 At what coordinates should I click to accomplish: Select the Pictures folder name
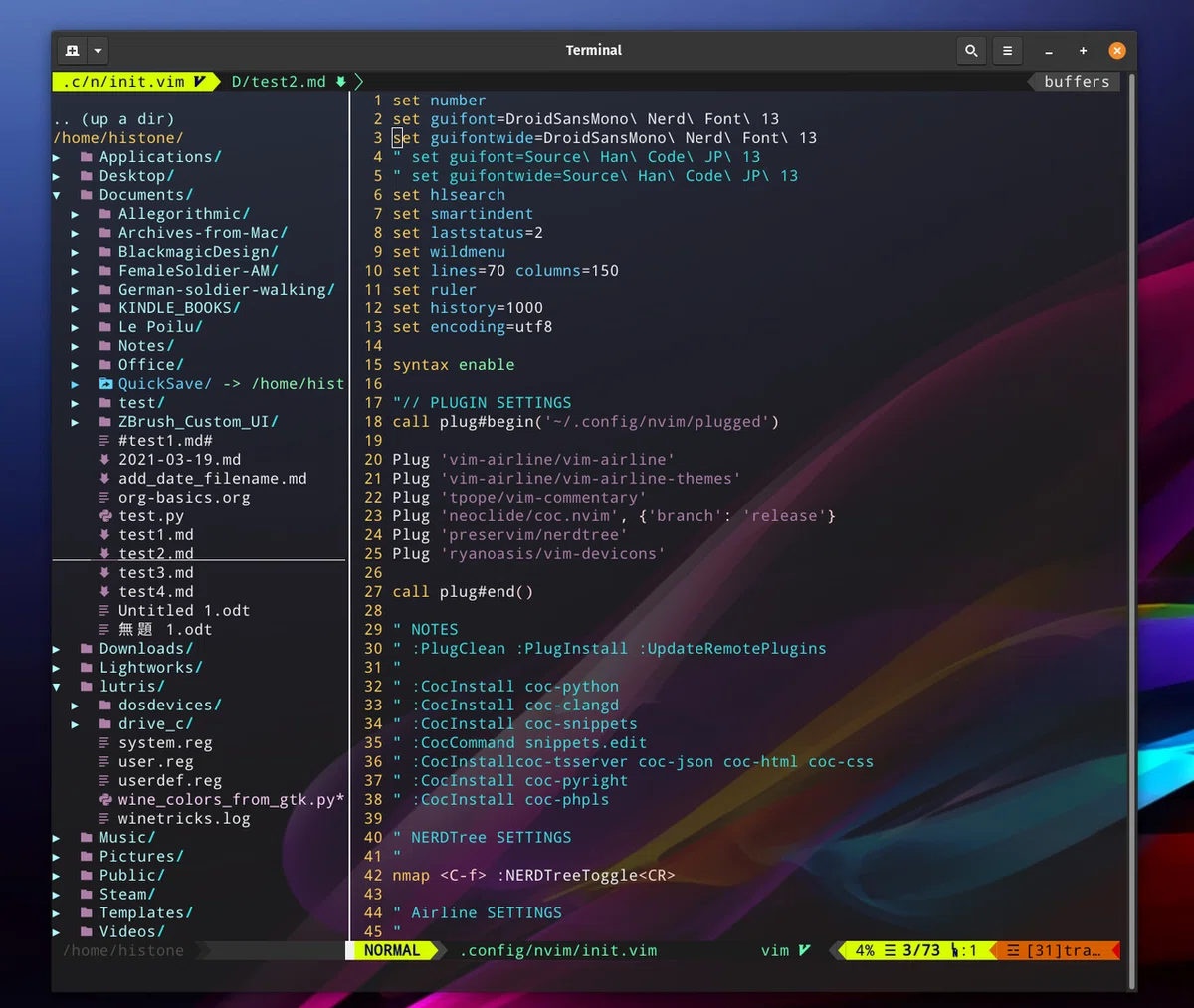click(x=141, y=857)
